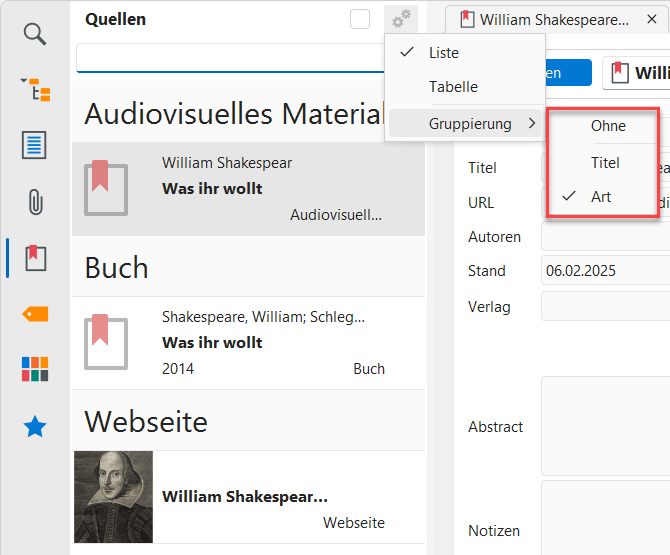Switch to Liste view in menu
This screenshot has width=670, height=555.
click(444, 52)
